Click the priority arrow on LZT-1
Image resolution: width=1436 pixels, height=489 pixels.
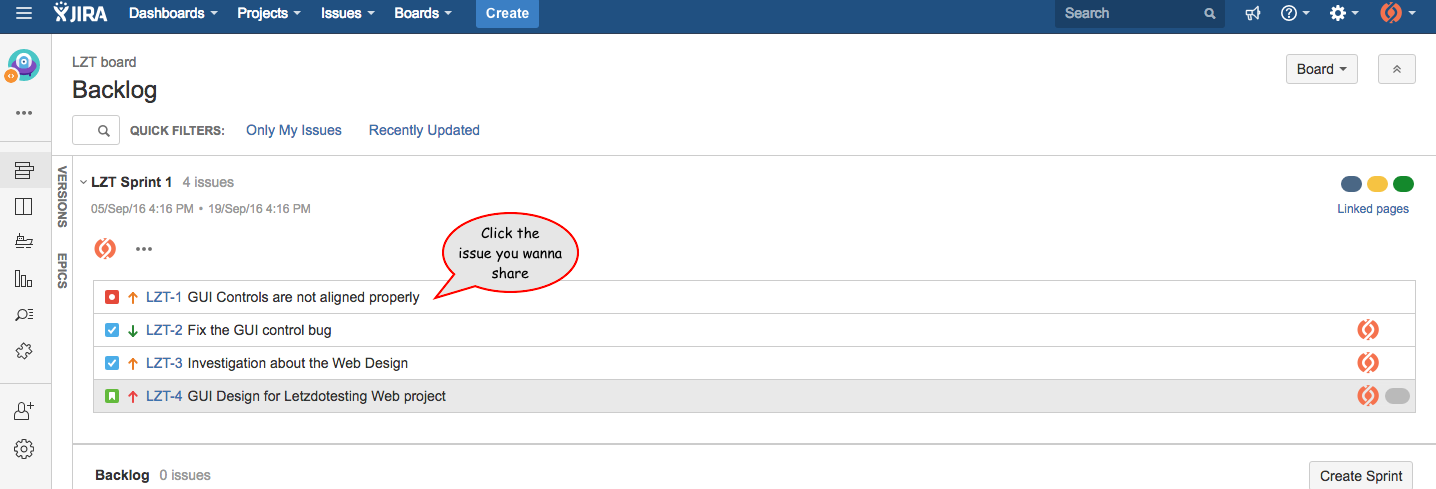tap(132, 297)
